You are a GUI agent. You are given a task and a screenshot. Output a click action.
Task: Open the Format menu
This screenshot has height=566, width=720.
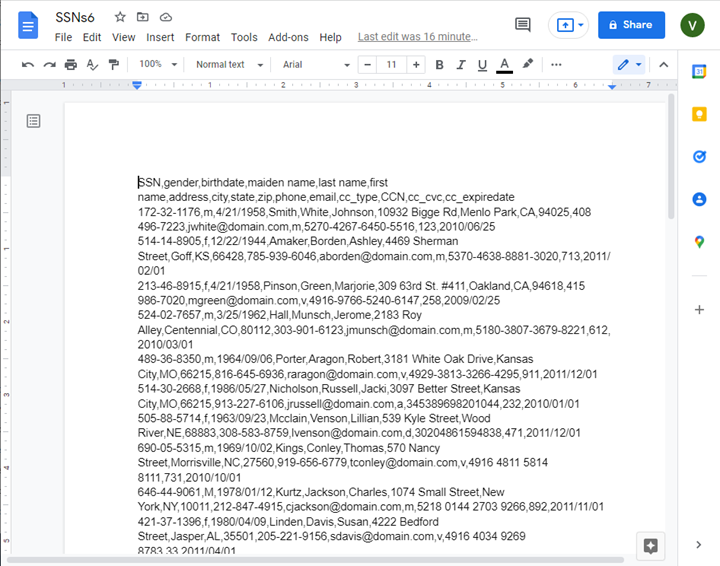pyautogui.click(x=202, y=37)
